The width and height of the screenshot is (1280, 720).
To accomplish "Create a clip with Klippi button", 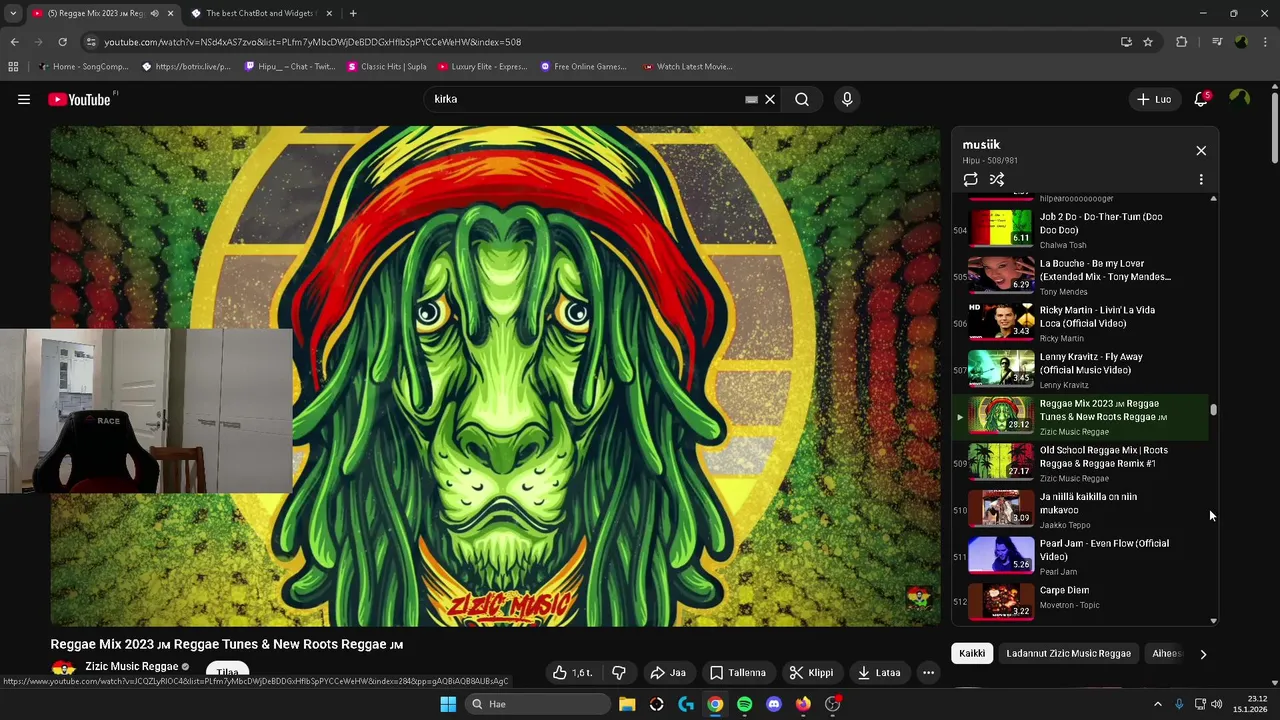I will (811, 673).
